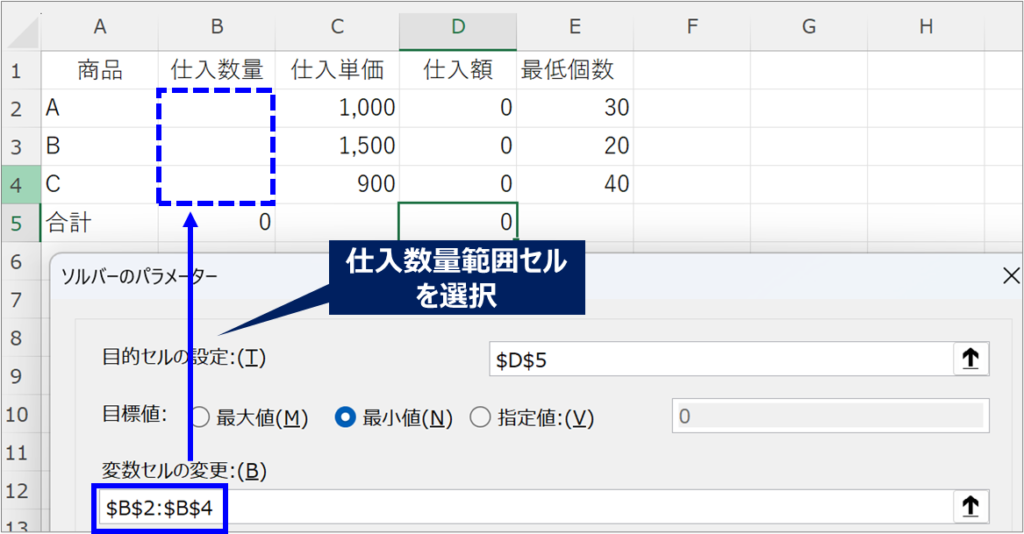Select column D header
This screenshot has width=1024, height=534.
click(458, 27)
